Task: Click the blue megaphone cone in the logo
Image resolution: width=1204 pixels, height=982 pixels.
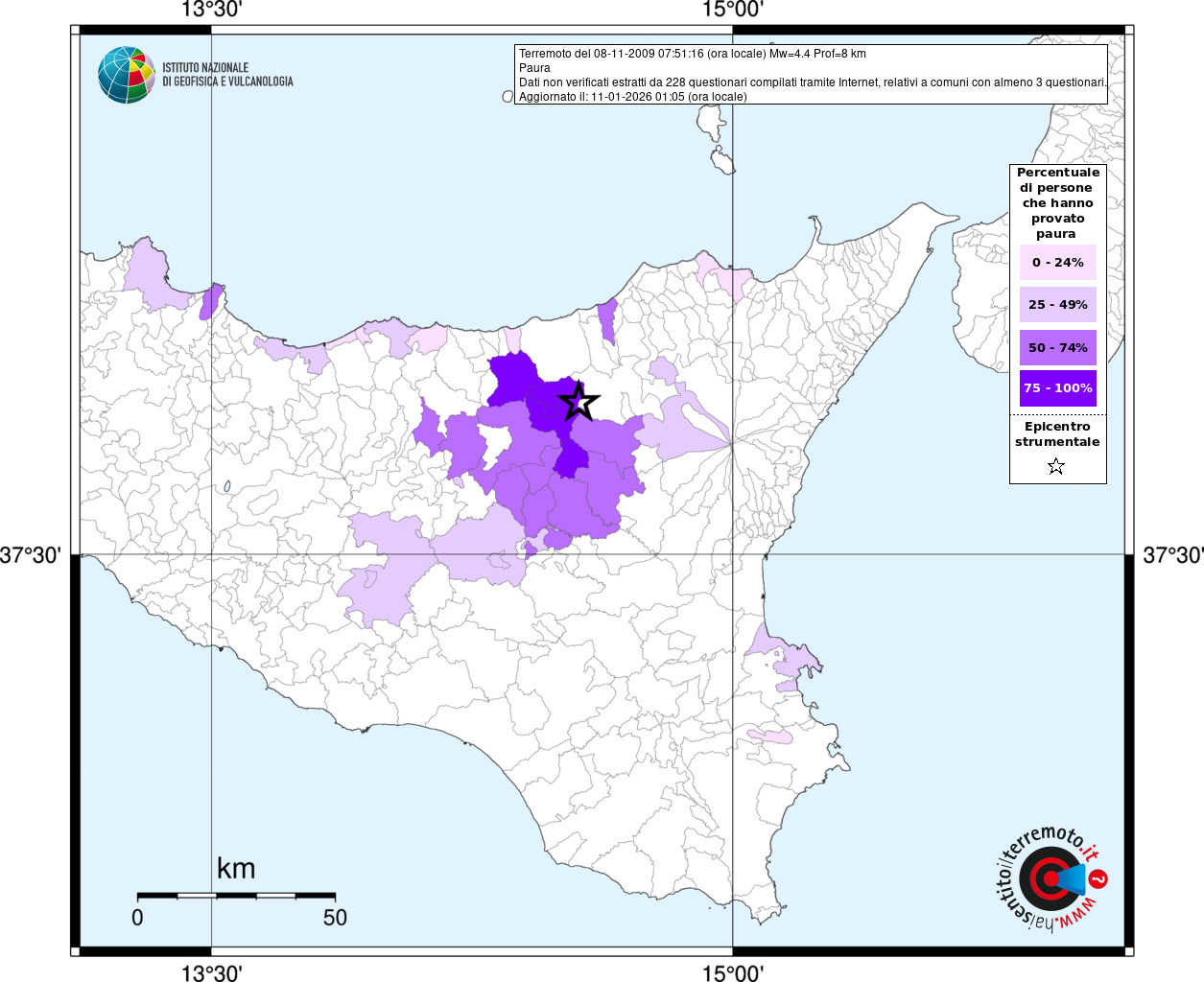Action: [x=1074, y=878]
